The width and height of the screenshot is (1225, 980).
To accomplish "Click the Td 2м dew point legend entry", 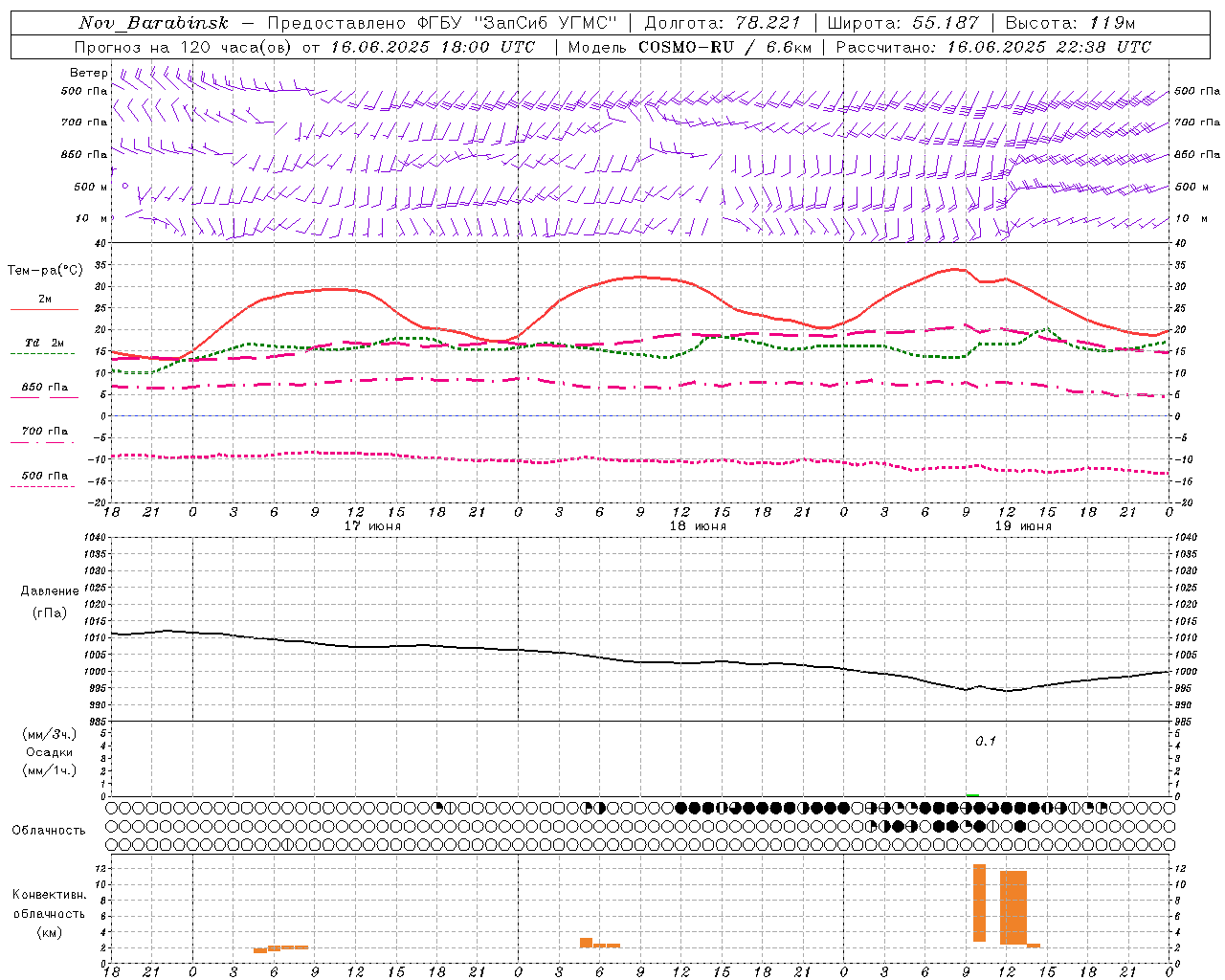I will pyautogui.click(x=45, y=343).
